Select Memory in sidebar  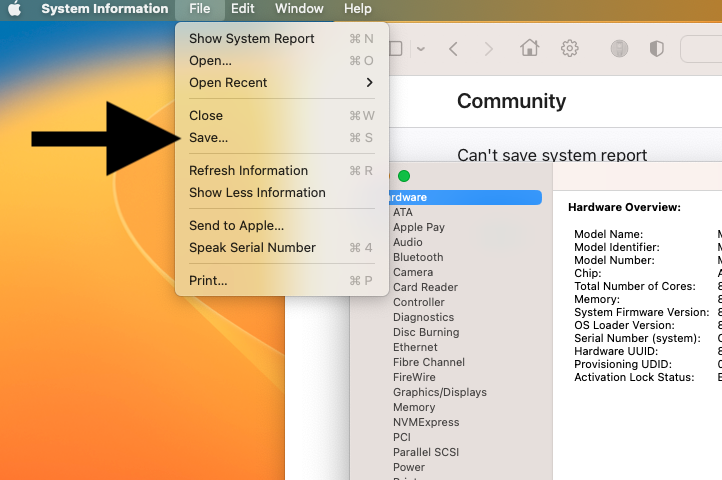point(414,408)
